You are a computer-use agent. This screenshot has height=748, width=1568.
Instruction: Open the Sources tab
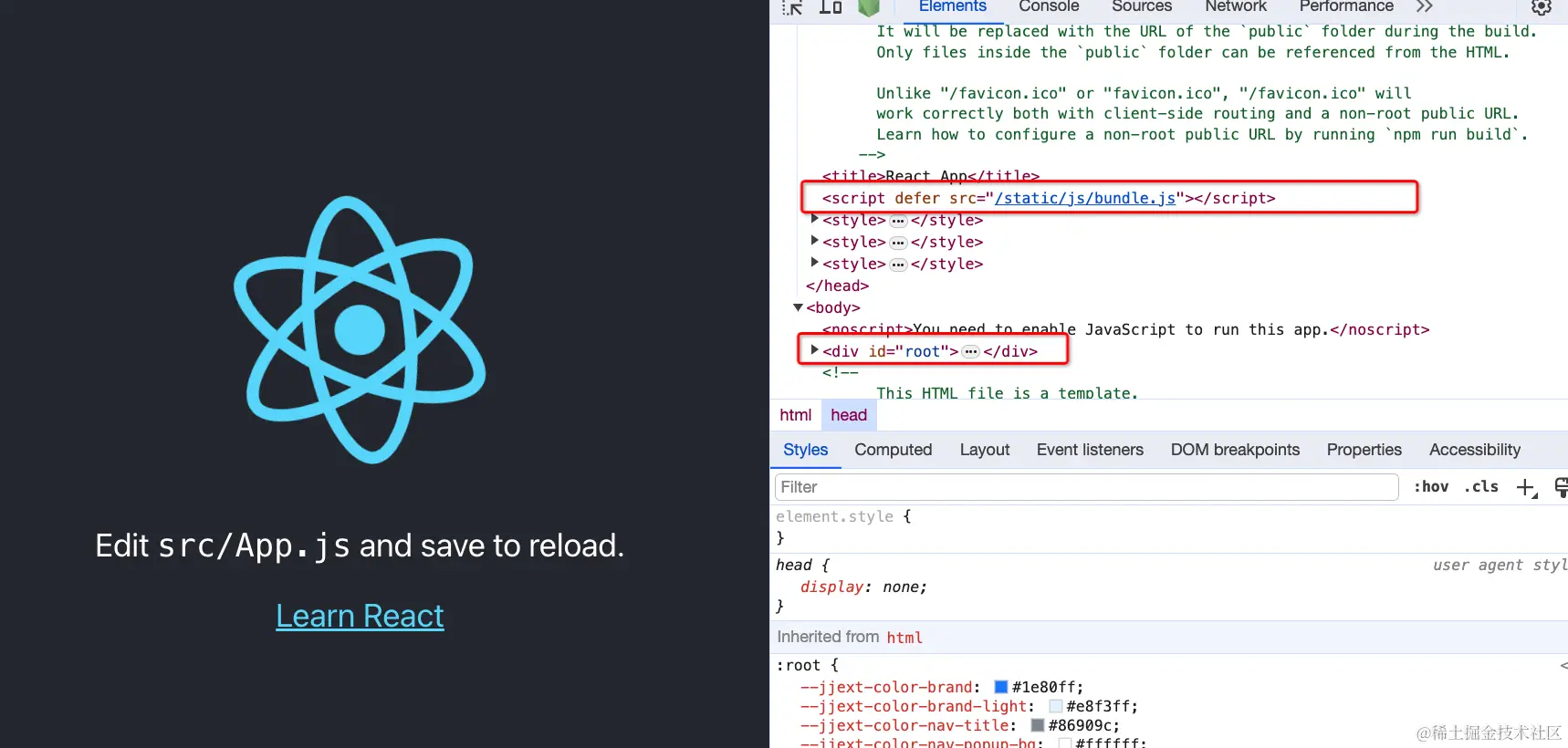1141,7
